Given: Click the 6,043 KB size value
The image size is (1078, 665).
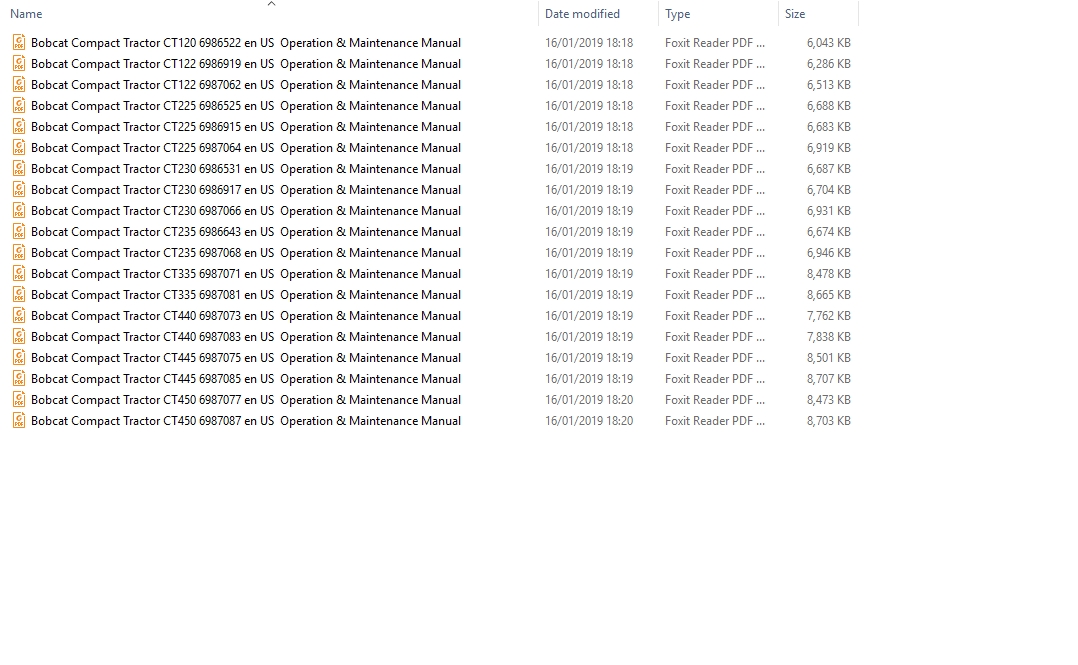Looking at the screenshot, I should 828,43.
